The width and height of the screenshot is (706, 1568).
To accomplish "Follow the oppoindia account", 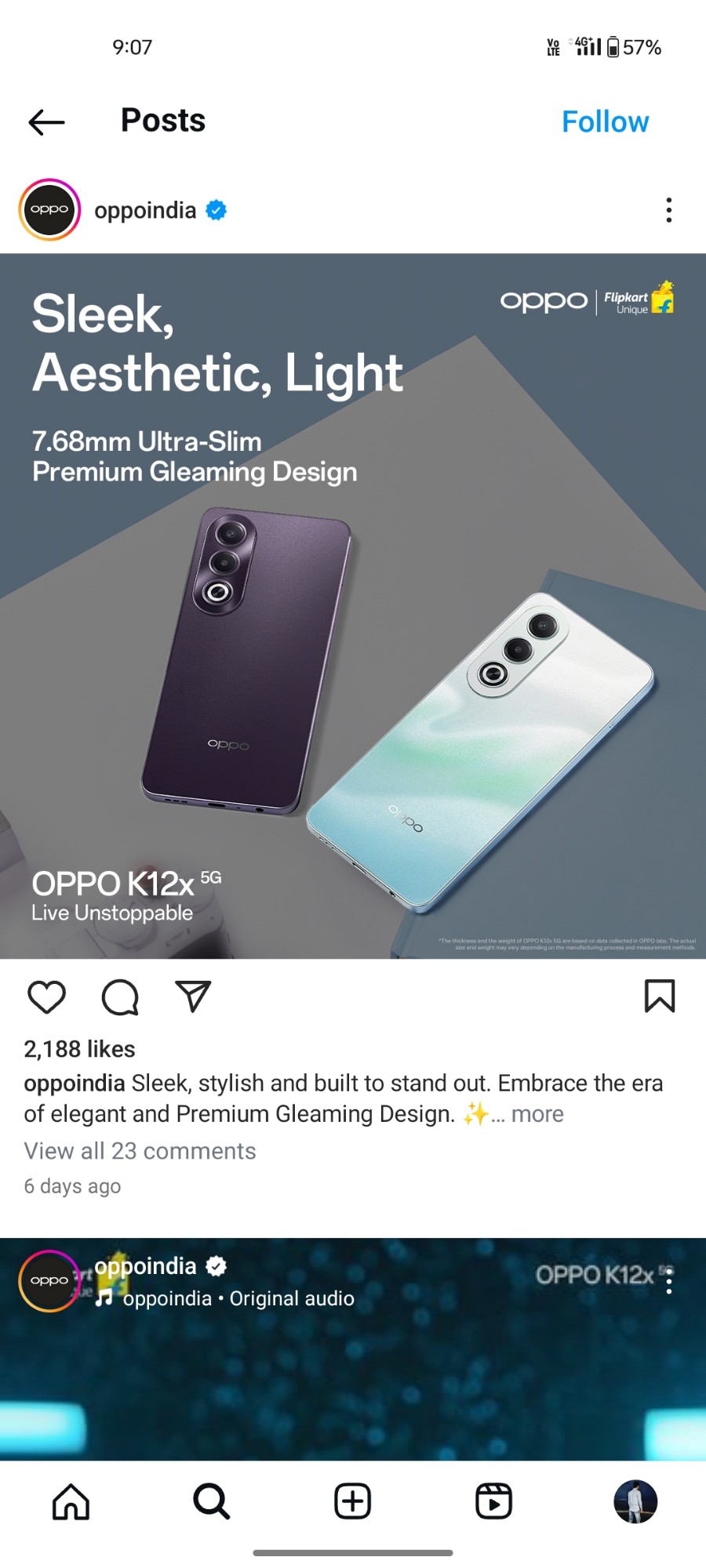I will pos(605,122).
